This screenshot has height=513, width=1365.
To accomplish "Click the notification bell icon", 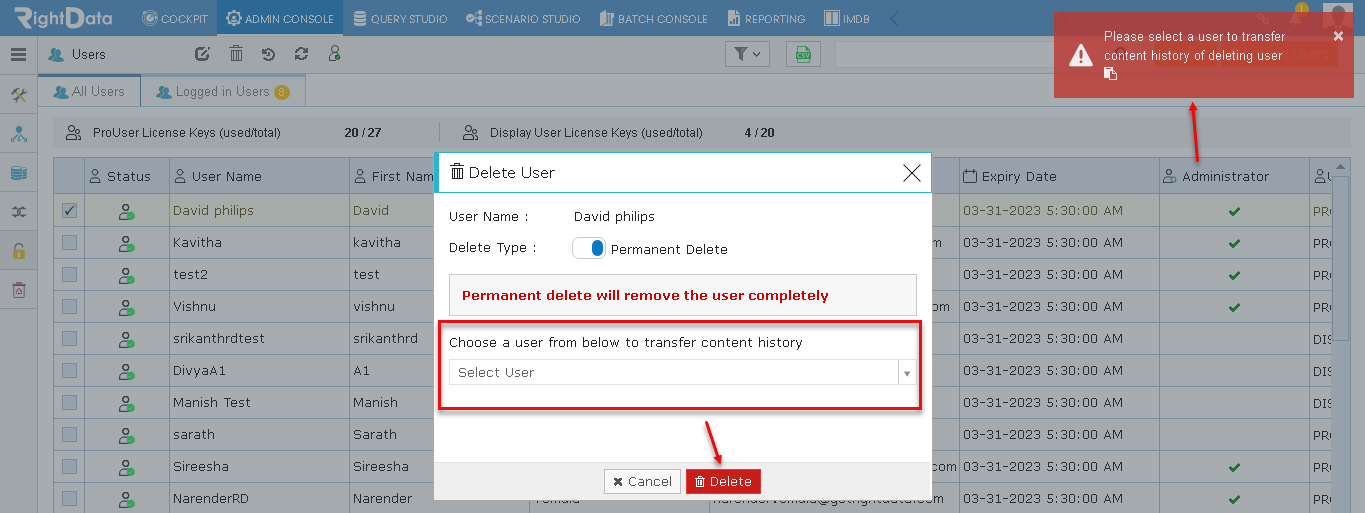I will pos(1297,17).
